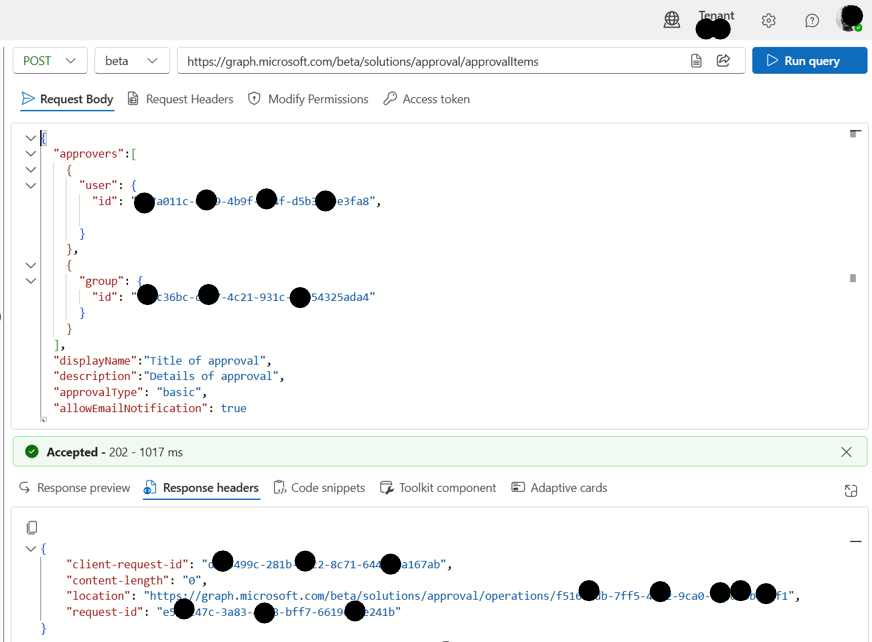Screen dimensions: 872x642
Task: Click the "allowEmailNotification" true value
Action: 234,408
